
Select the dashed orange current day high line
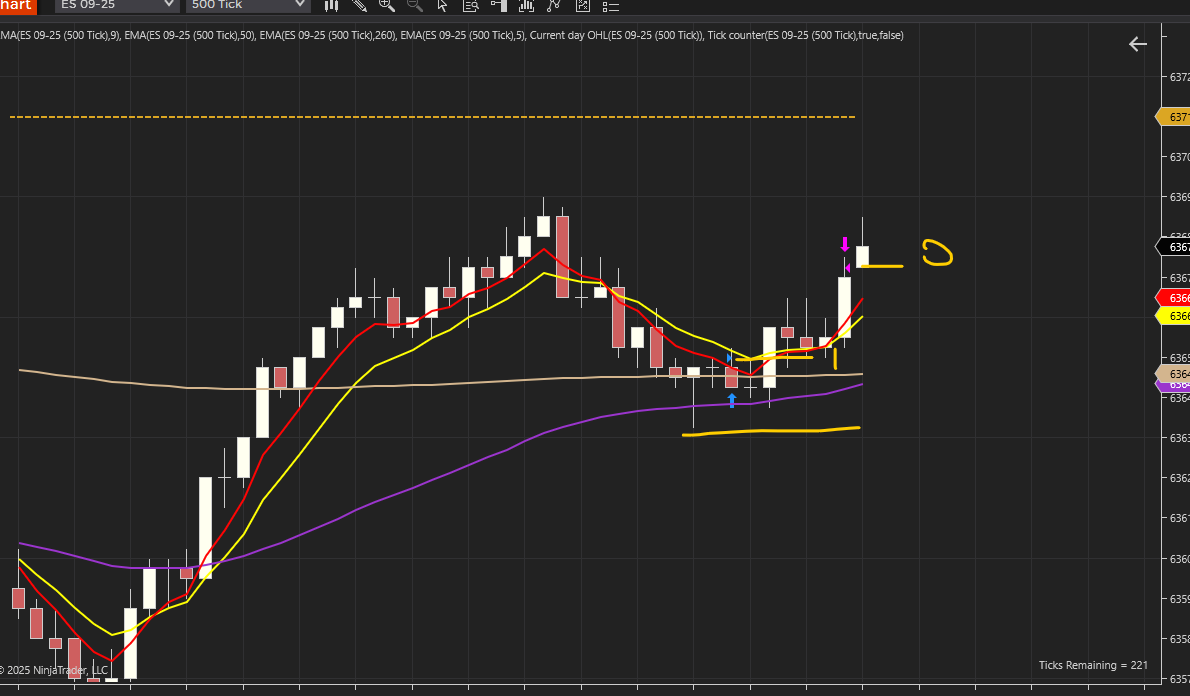[x=433, y=117]
